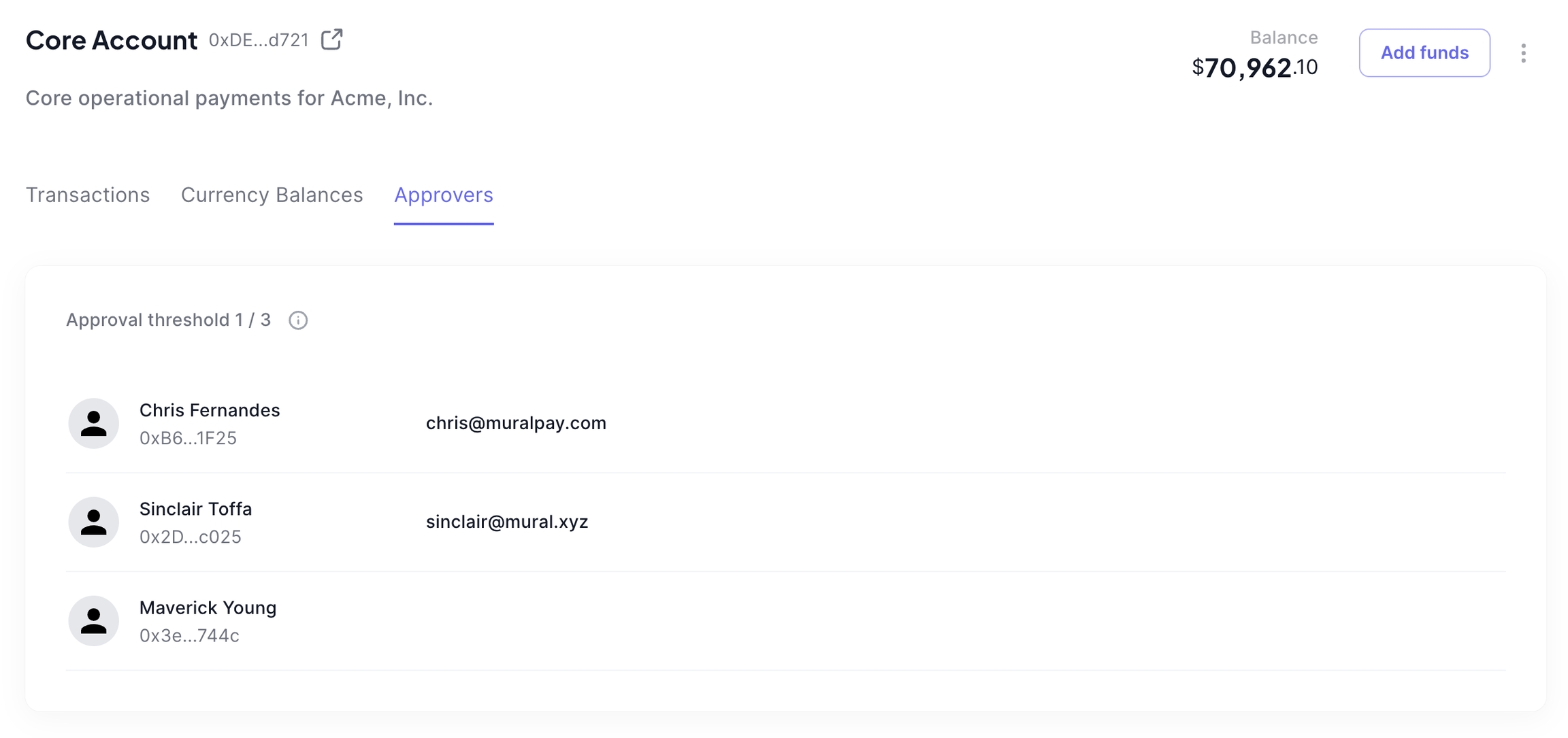Open external link icon beside 0xDE...d721
The image size is (1568, 738).
pyautogui.click(x=331, y=39)
